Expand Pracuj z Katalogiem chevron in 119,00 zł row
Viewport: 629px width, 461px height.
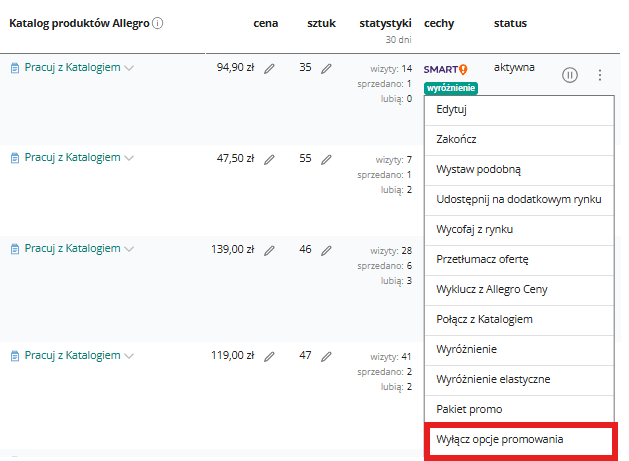pos(129,356)
